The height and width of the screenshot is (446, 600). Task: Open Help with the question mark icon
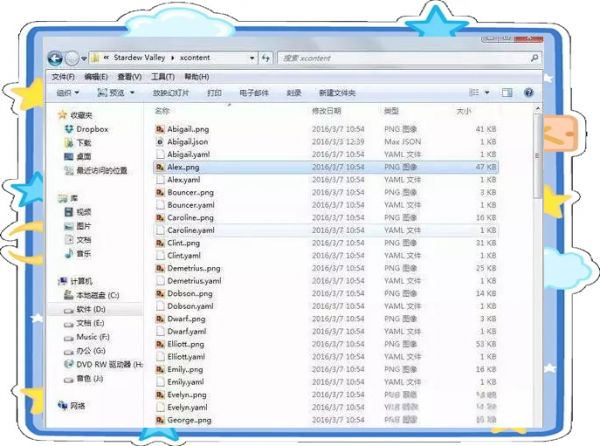528,93
